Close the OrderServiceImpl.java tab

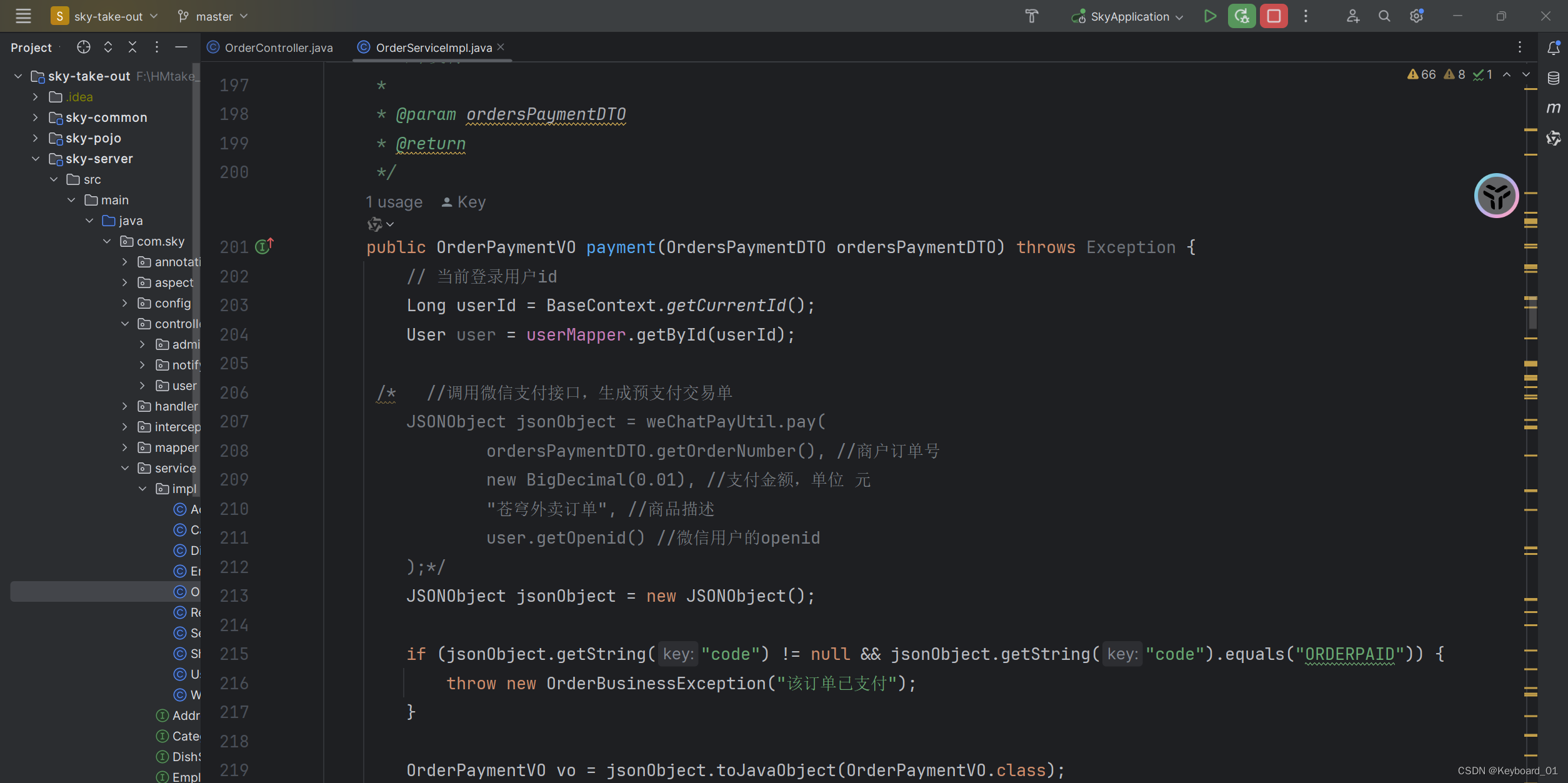point(501,47)
